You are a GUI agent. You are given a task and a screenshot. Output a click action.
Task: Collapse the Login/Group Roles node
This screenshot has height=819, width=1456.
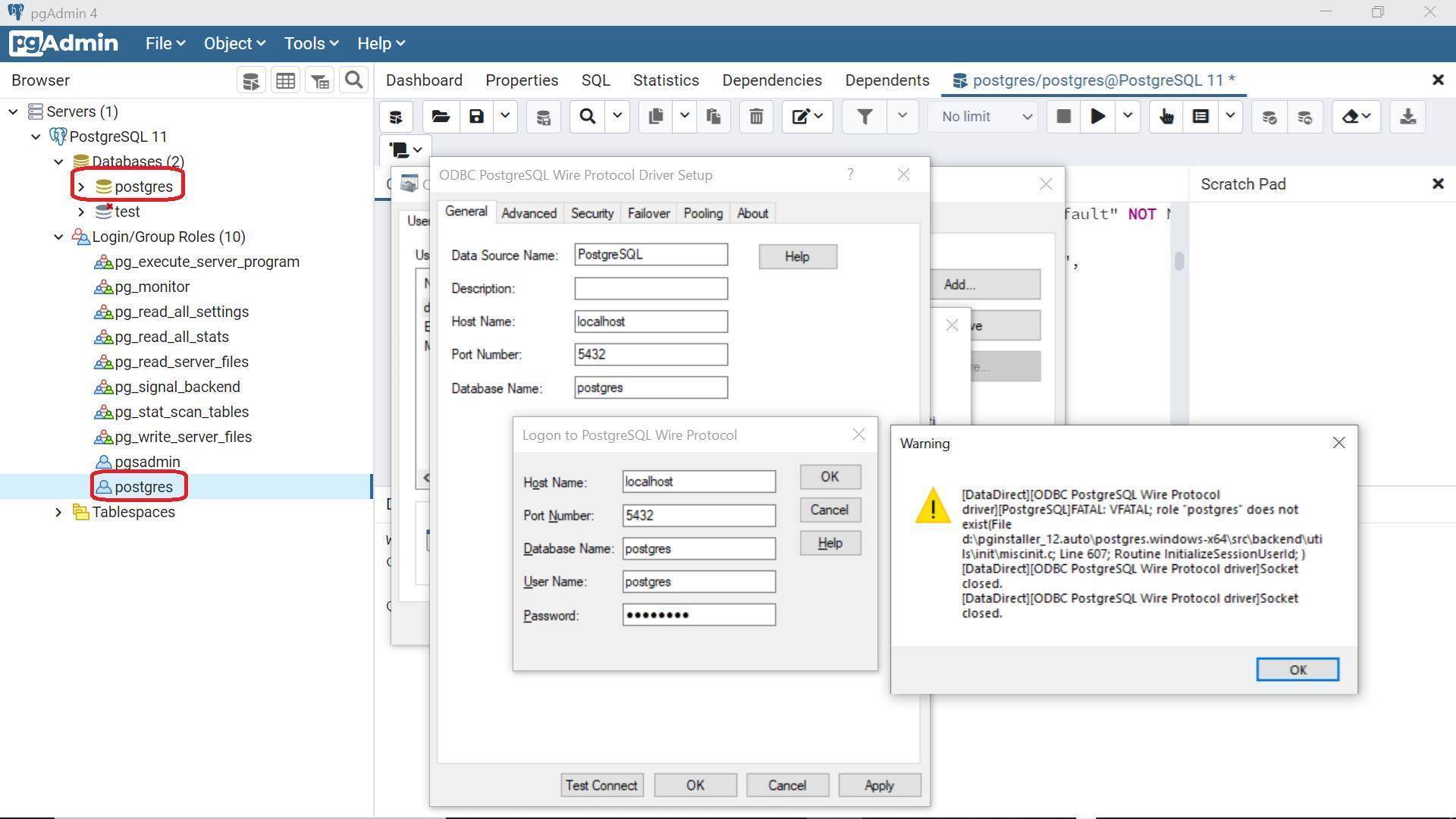(58, 237)
